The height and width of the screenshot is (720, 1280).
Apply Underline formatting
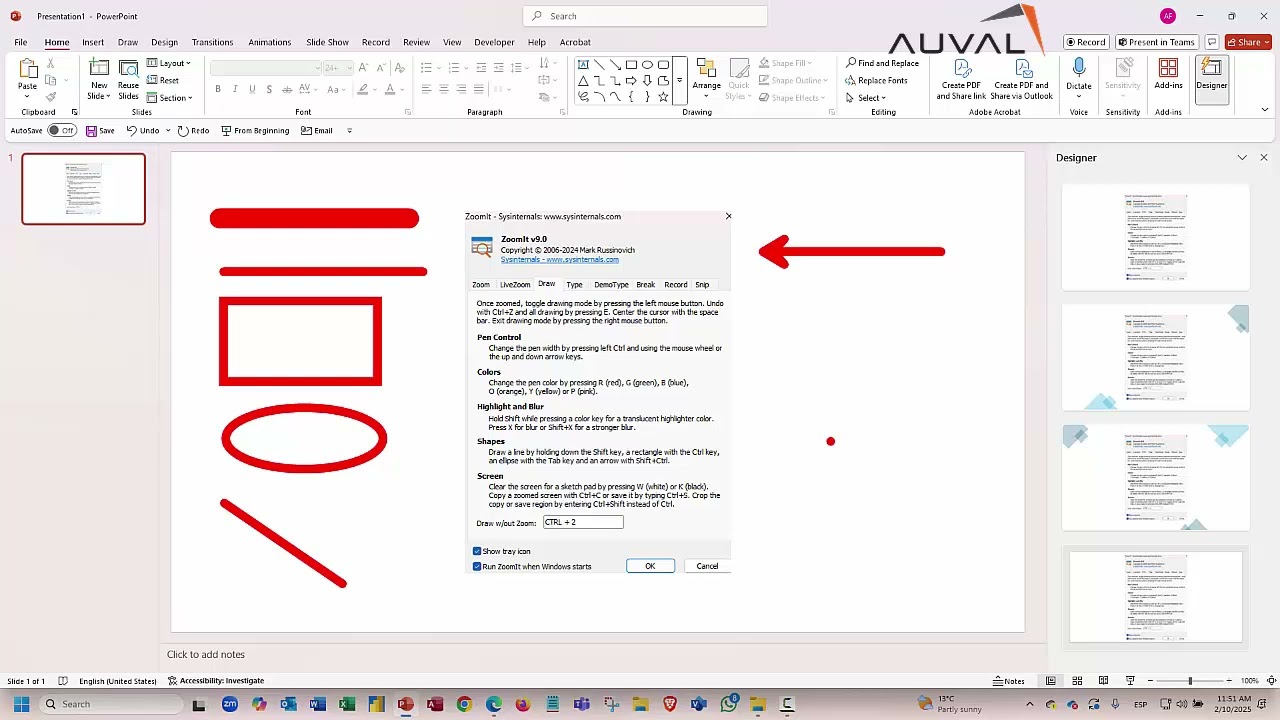click(x=252, y=89)
